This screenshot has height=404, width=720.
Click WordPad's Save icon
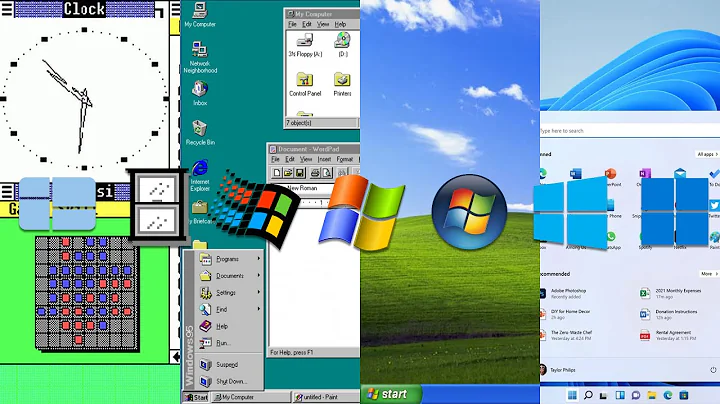pyautogui.click(x=300, y=173)
